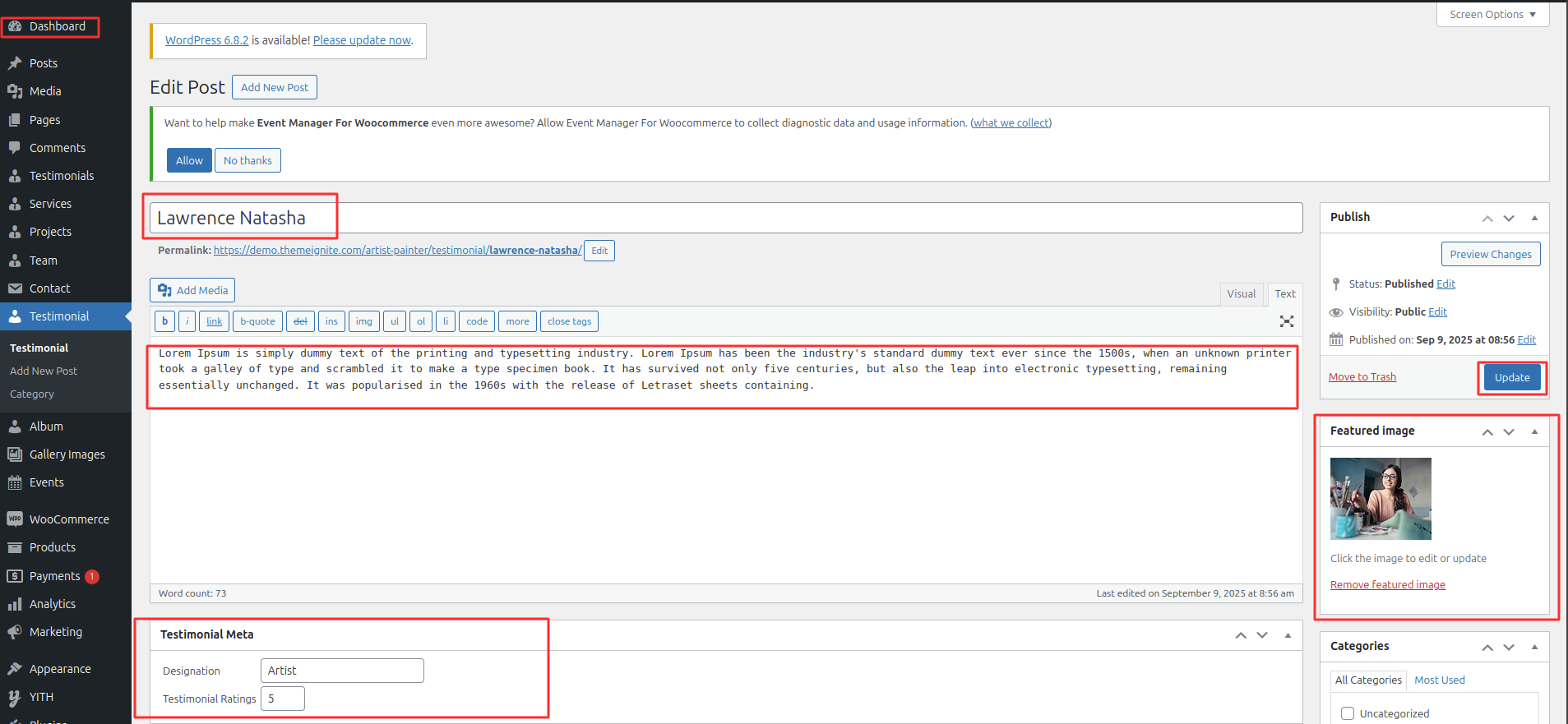This screenshot has height=724, width=1568.
Task: Click the Testimonial Ratings number field
Action: (282, 699)
